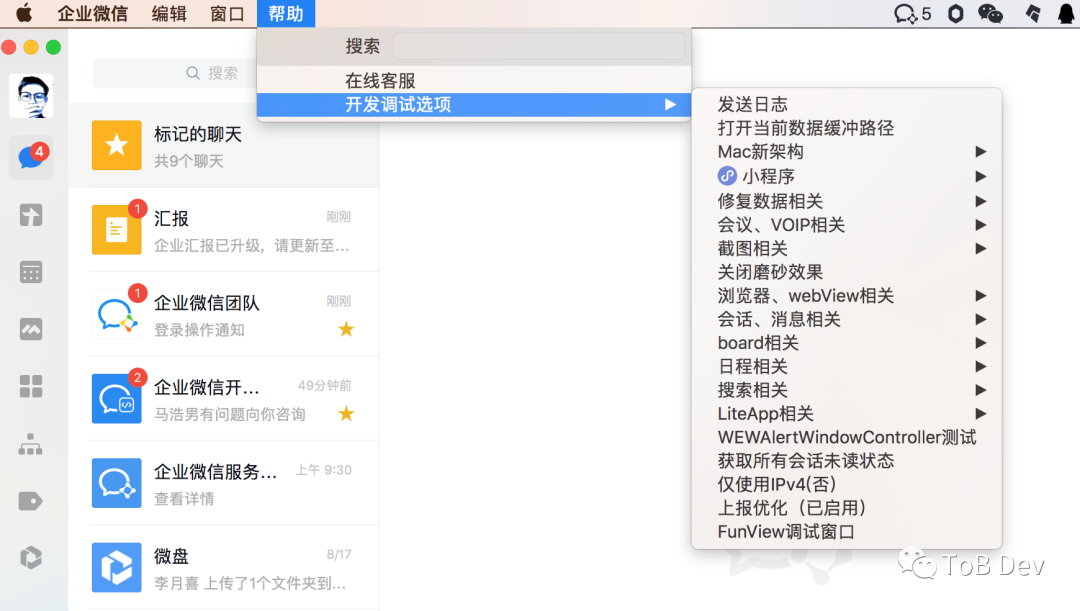The width and height of the screenshot is (1080, 611).
Task: Choose FunView调试窗口
Action: 847,532
